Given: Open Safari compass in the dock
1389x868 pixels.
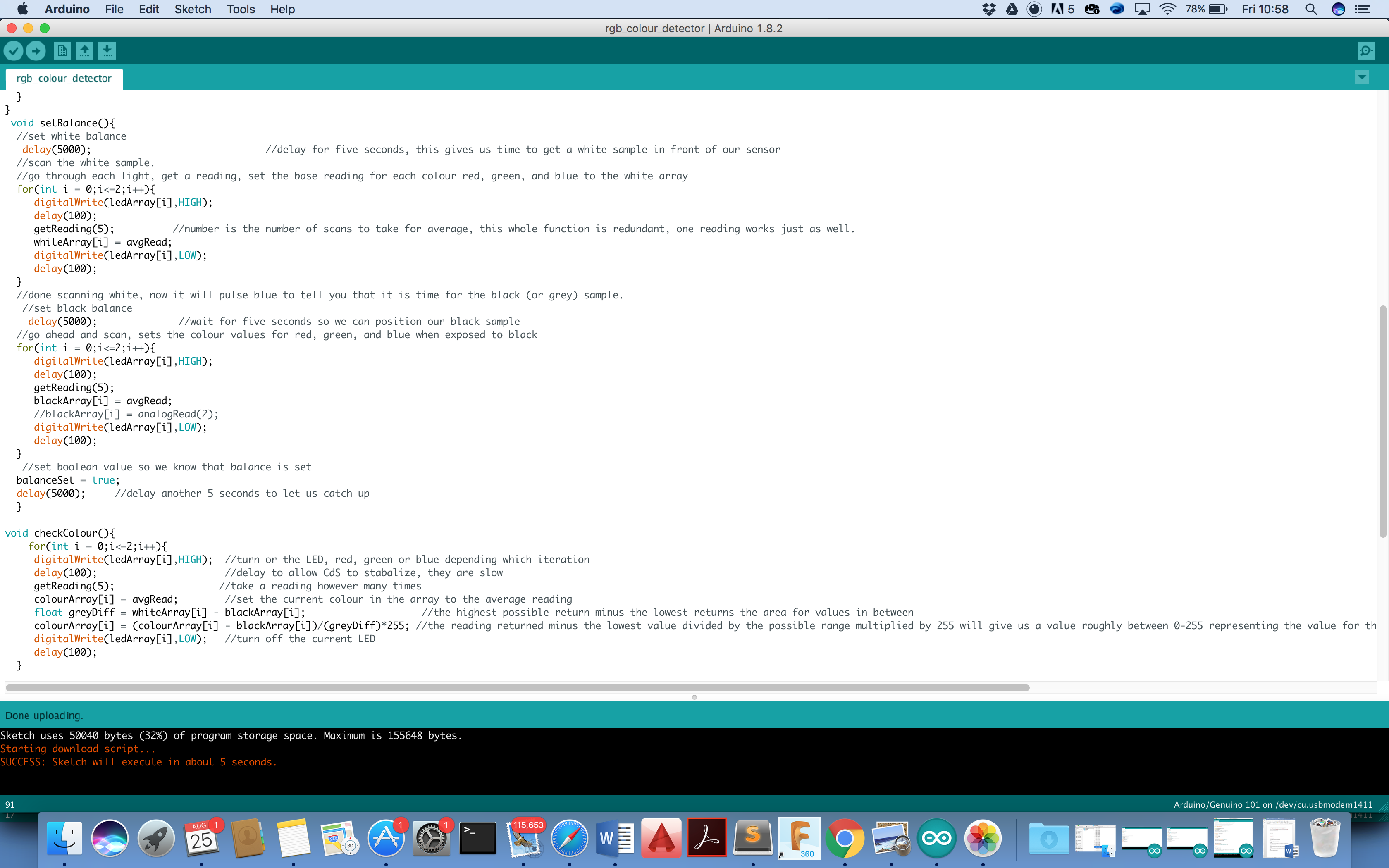Looking at the screenshot, I should 569,839.
